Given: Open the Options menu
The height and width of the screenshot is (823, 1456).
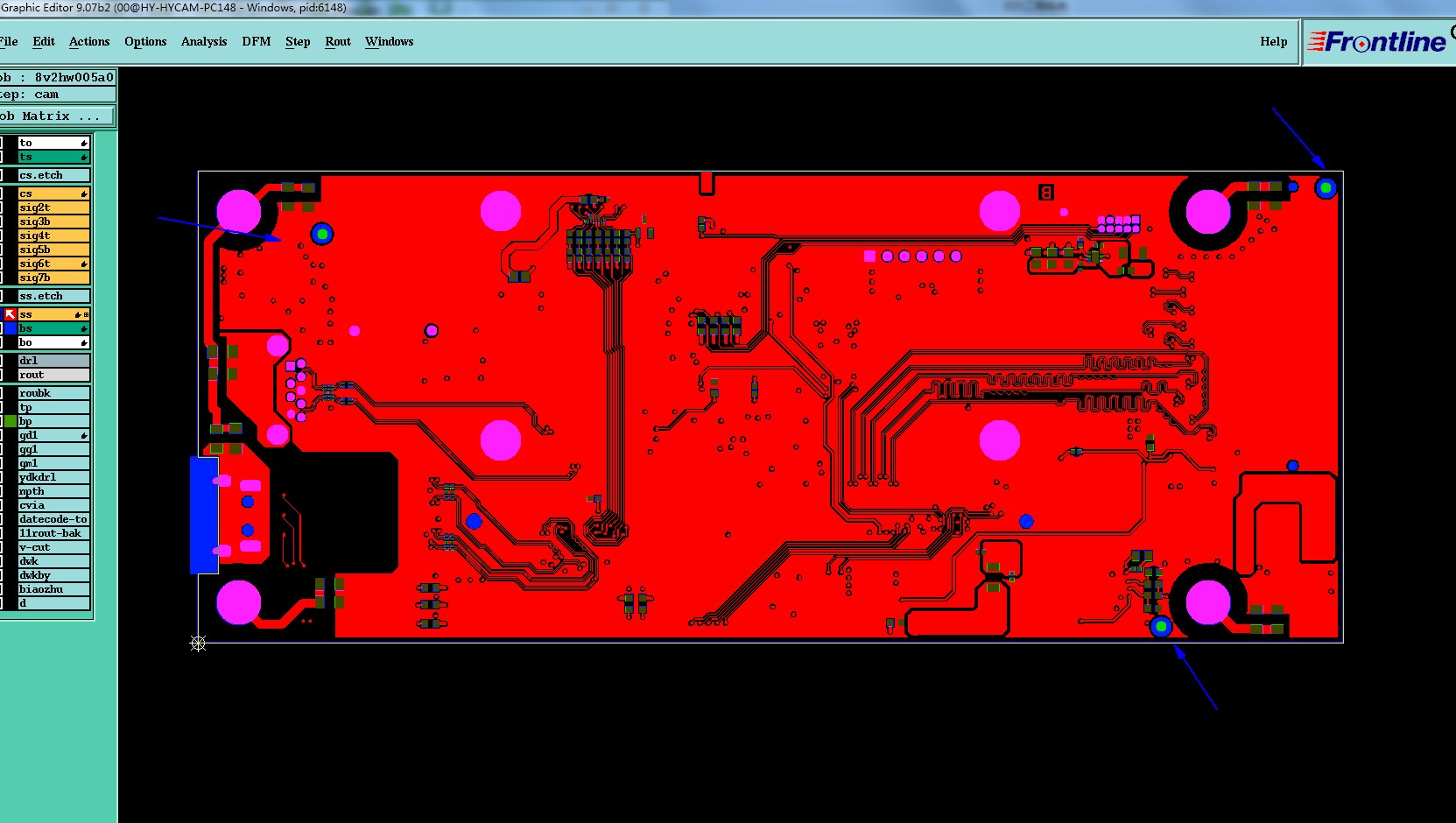Looking at the screenshot, I should coord(145,41).
